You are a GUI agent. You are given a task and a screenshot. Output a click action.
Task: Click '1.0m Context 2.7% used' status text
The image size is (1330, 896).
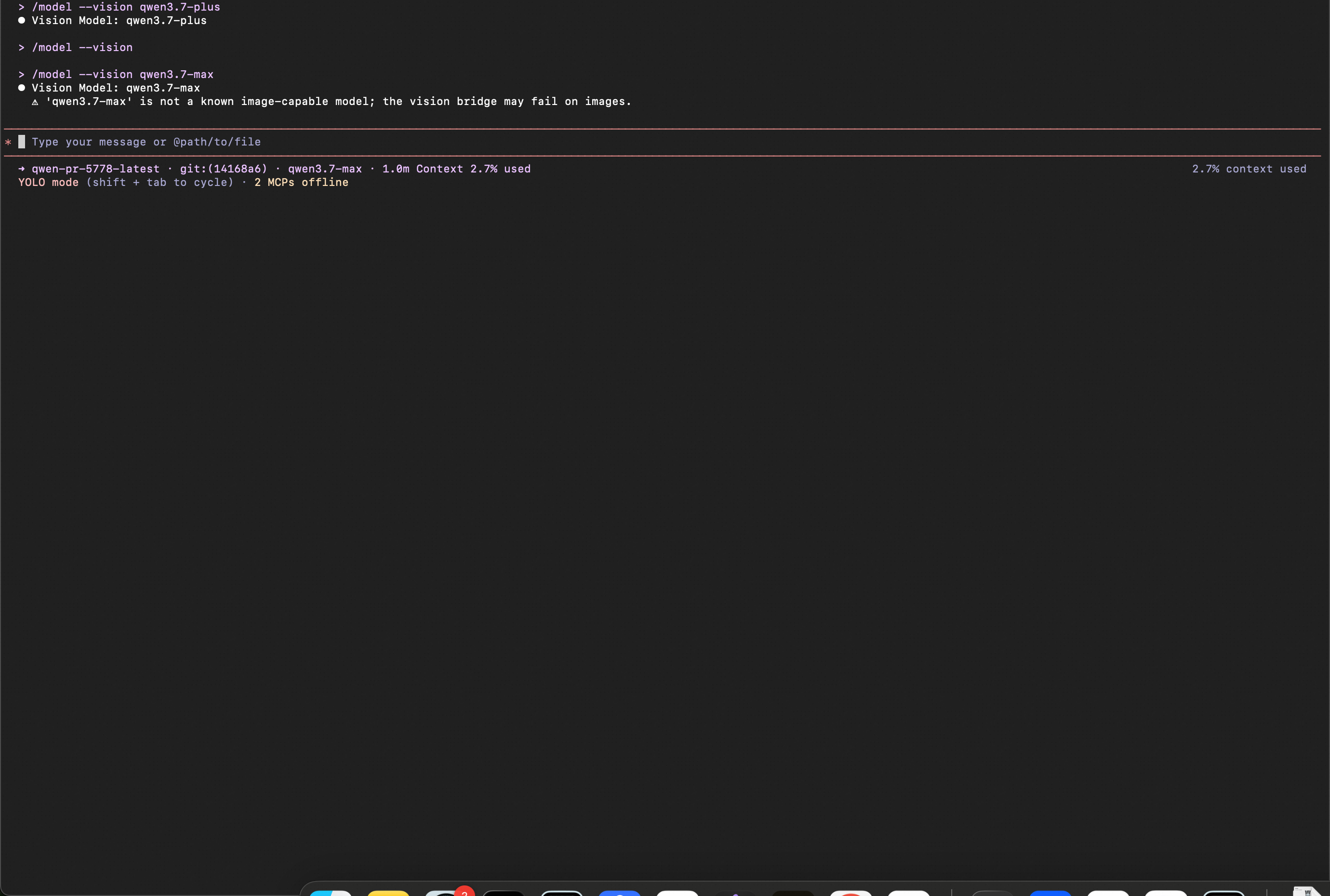(x=456, y=169)
